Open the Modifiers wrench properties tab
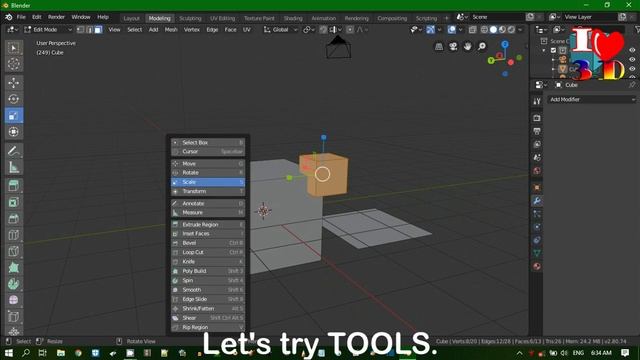The height and width of the screenshot is (360, 640). click(537, 200)
